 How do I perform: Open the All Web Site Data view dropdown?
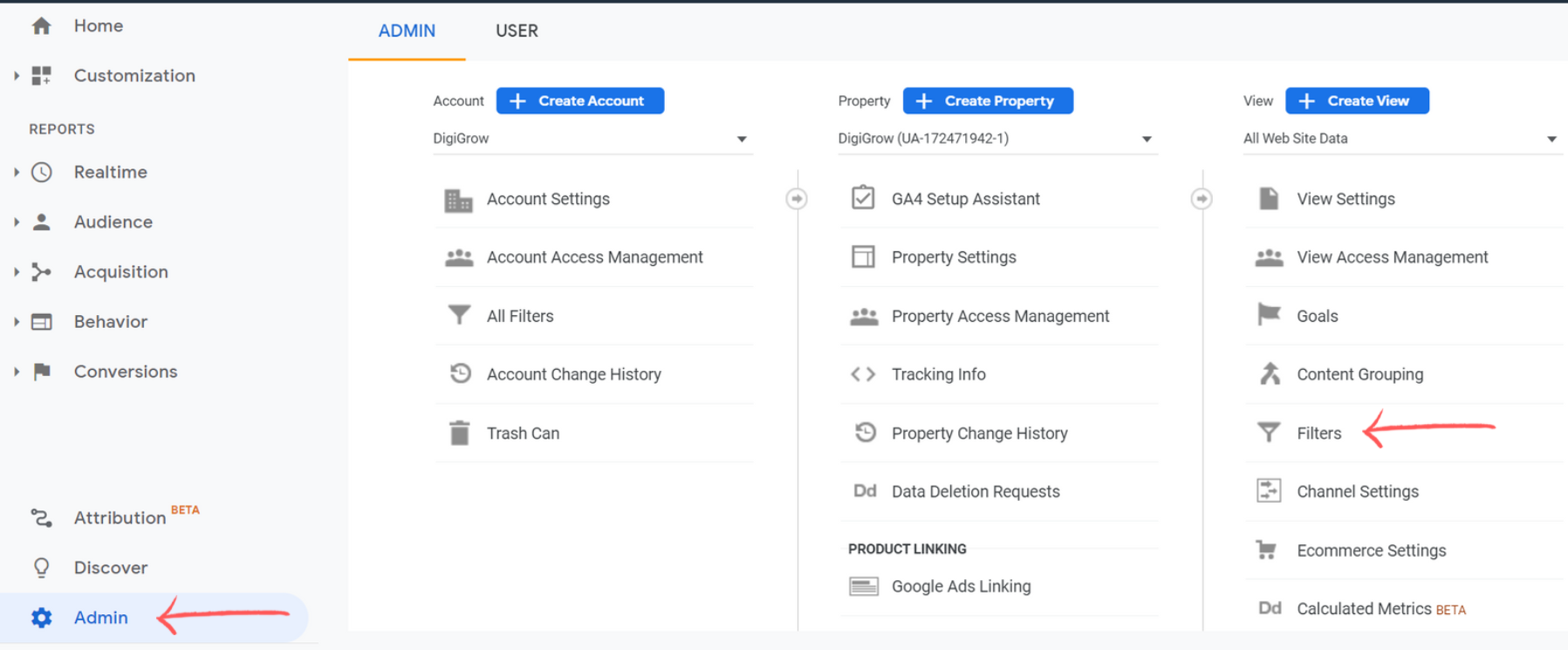coord(1402,139)
